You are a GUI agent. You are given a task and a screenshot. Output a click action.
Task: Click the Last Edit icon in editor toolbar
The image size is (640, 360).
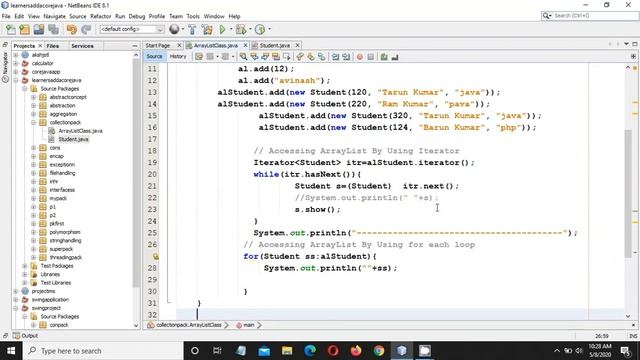click(199, 57)
